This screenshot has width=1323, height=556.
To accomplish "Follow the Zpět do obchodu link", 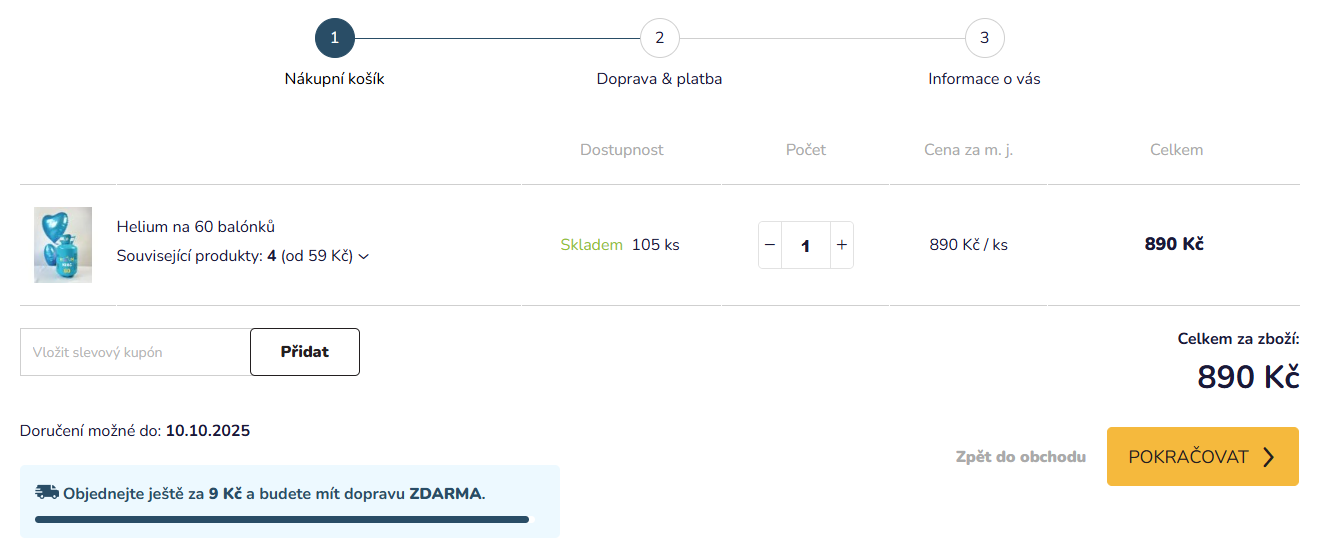I will coord(1021,457).
